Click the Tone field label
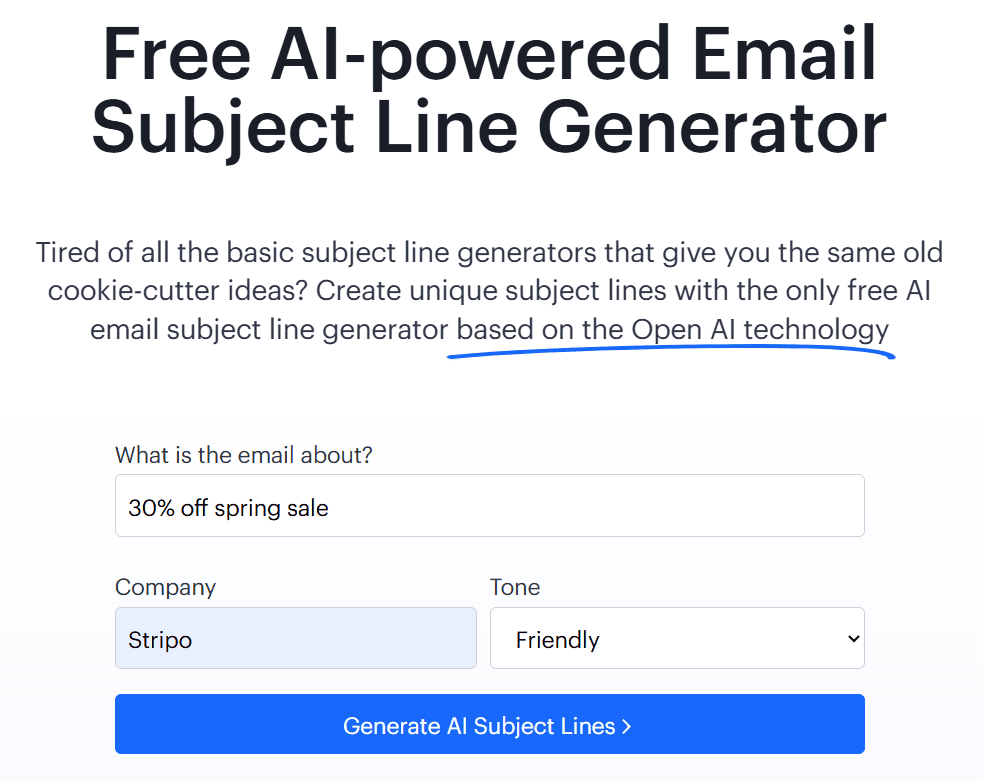This screenshot has height=781, width=983. click(x=514, y=587)
